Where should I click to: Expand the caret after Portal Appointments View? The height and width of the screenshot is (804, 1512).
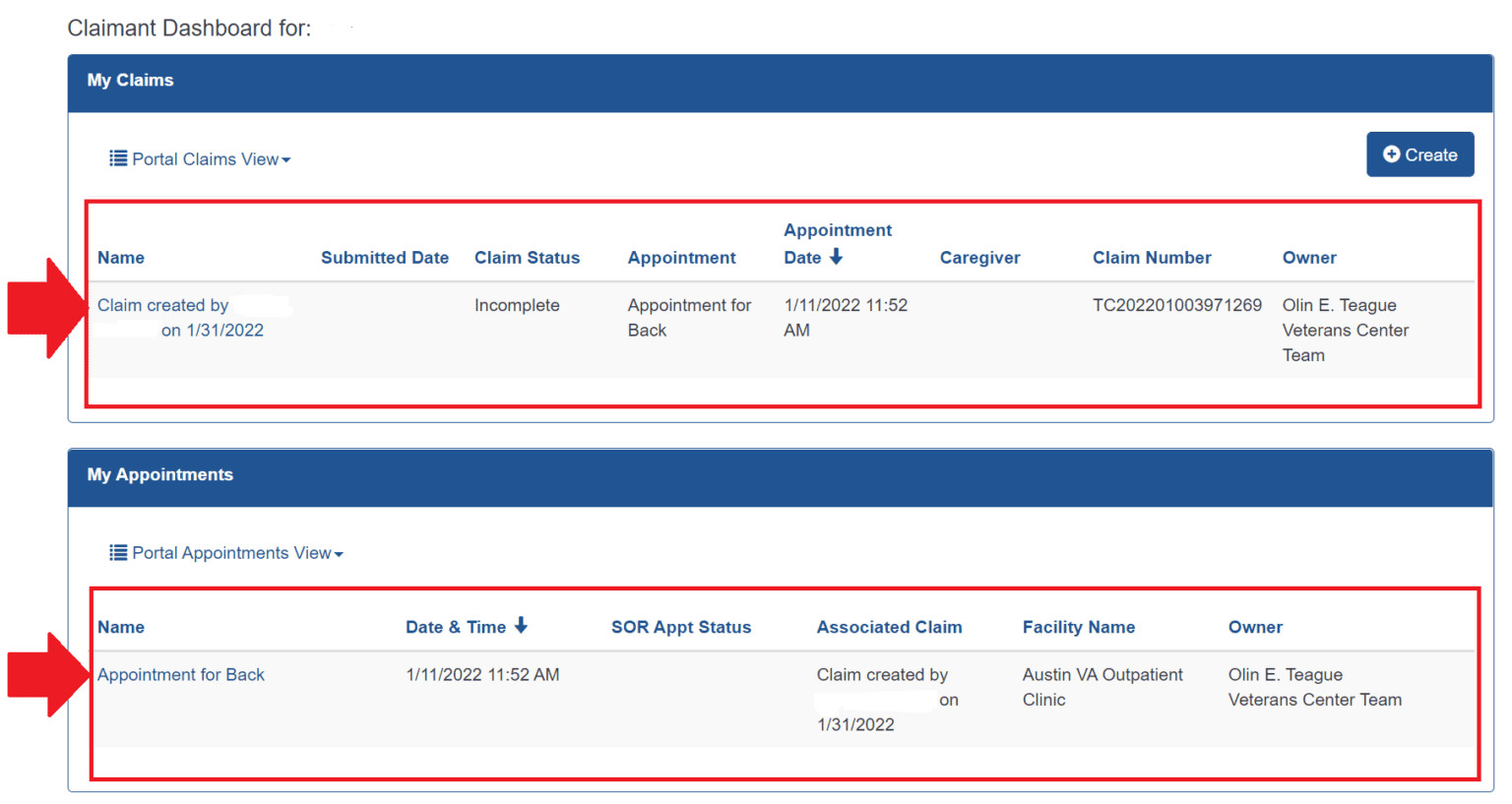coord(338,552)
